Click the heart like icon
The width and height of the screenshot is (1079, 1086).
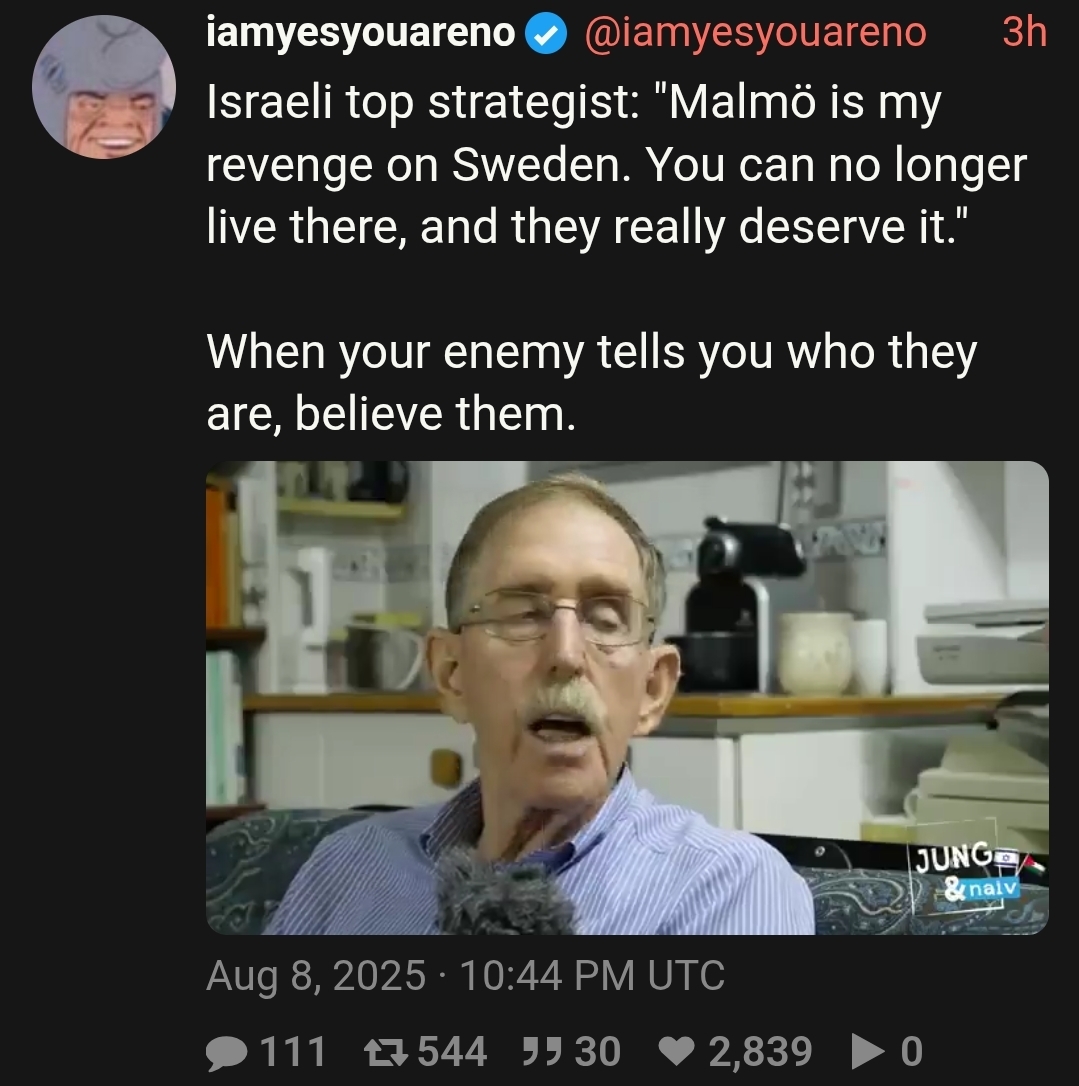click(x=676, y=1052)
